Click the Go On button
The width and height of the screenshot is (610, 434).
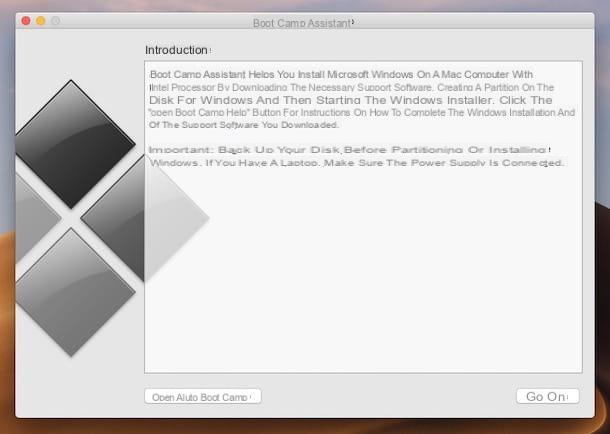(547, 396)
